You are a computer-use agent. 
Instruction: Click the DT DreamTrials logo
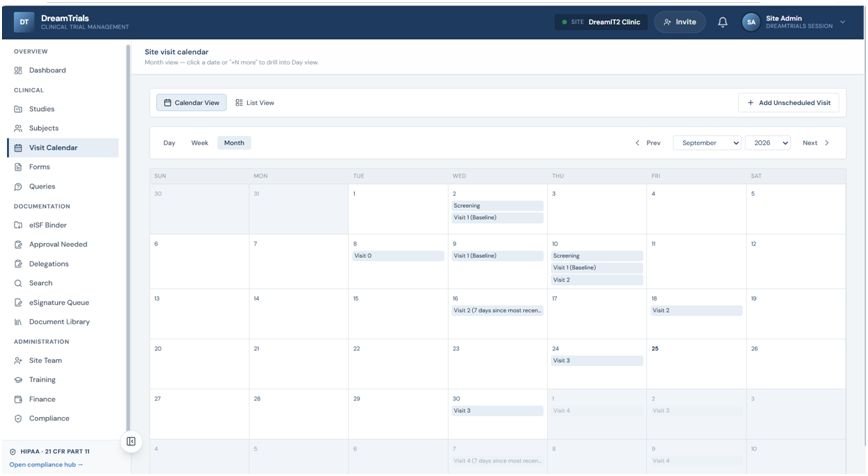(x=24, y=22)
